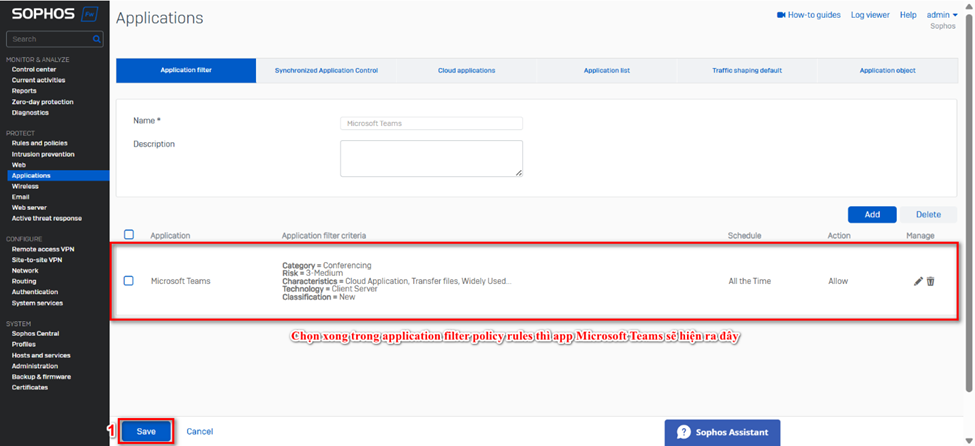This screenshot has height=446, width=975.
Task: Go to Intrusion prevention menu item
Action: 43,154
